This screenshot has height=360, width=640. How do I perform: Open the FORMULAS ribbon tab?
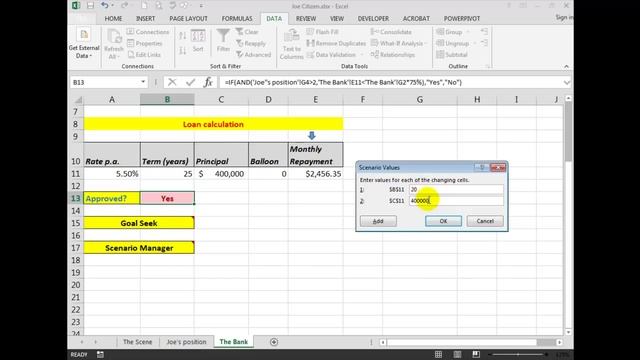pos(237,19)
